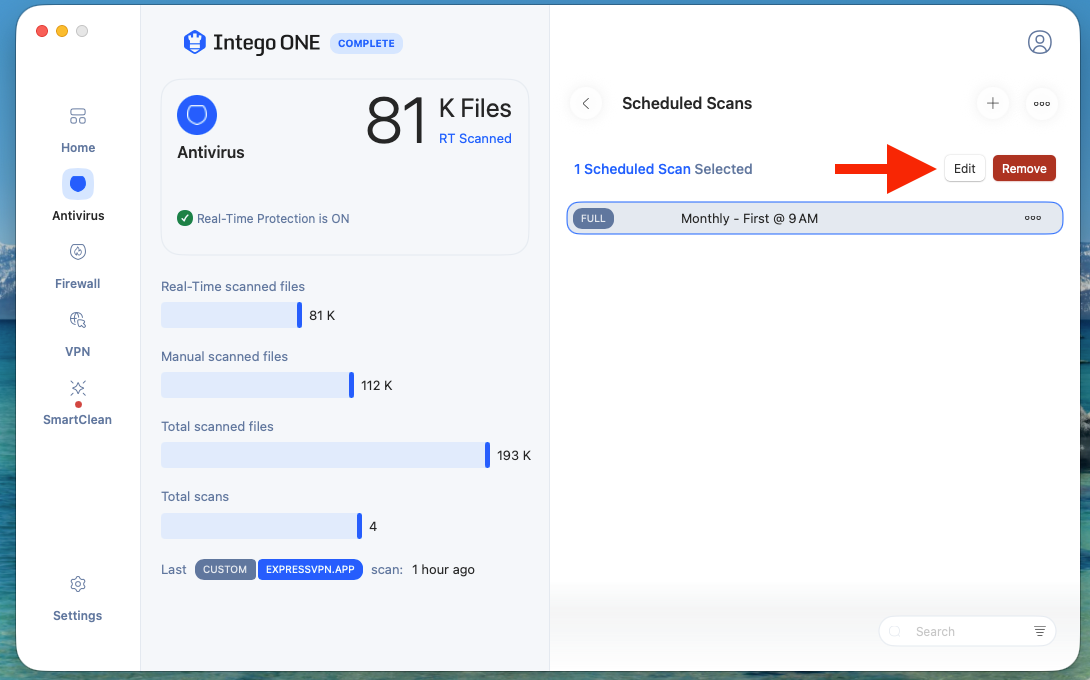Click the green Real-Time Protection checkmark
1090x680 pixels.
tap(185, 218)
